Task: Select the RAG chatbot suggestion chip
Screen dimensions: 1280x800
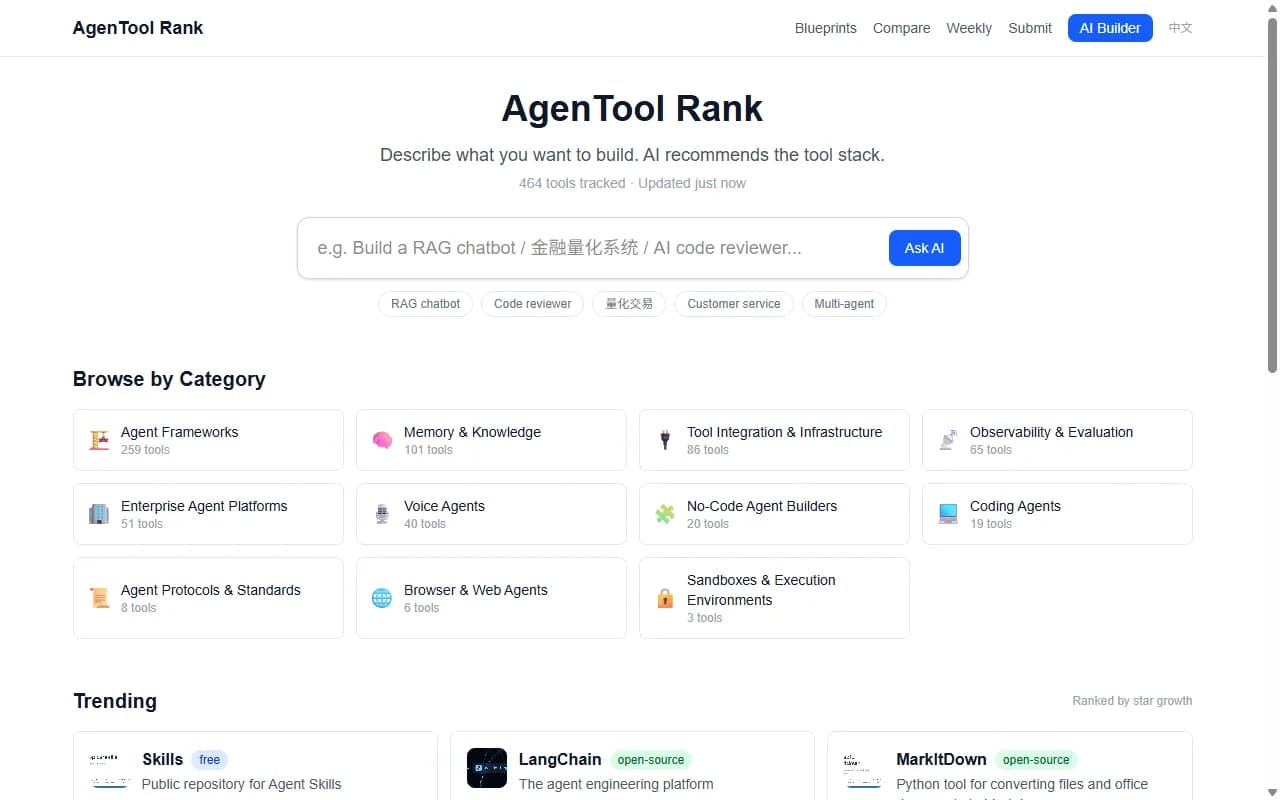Action: pyautogui.click(x=426, y=304)
